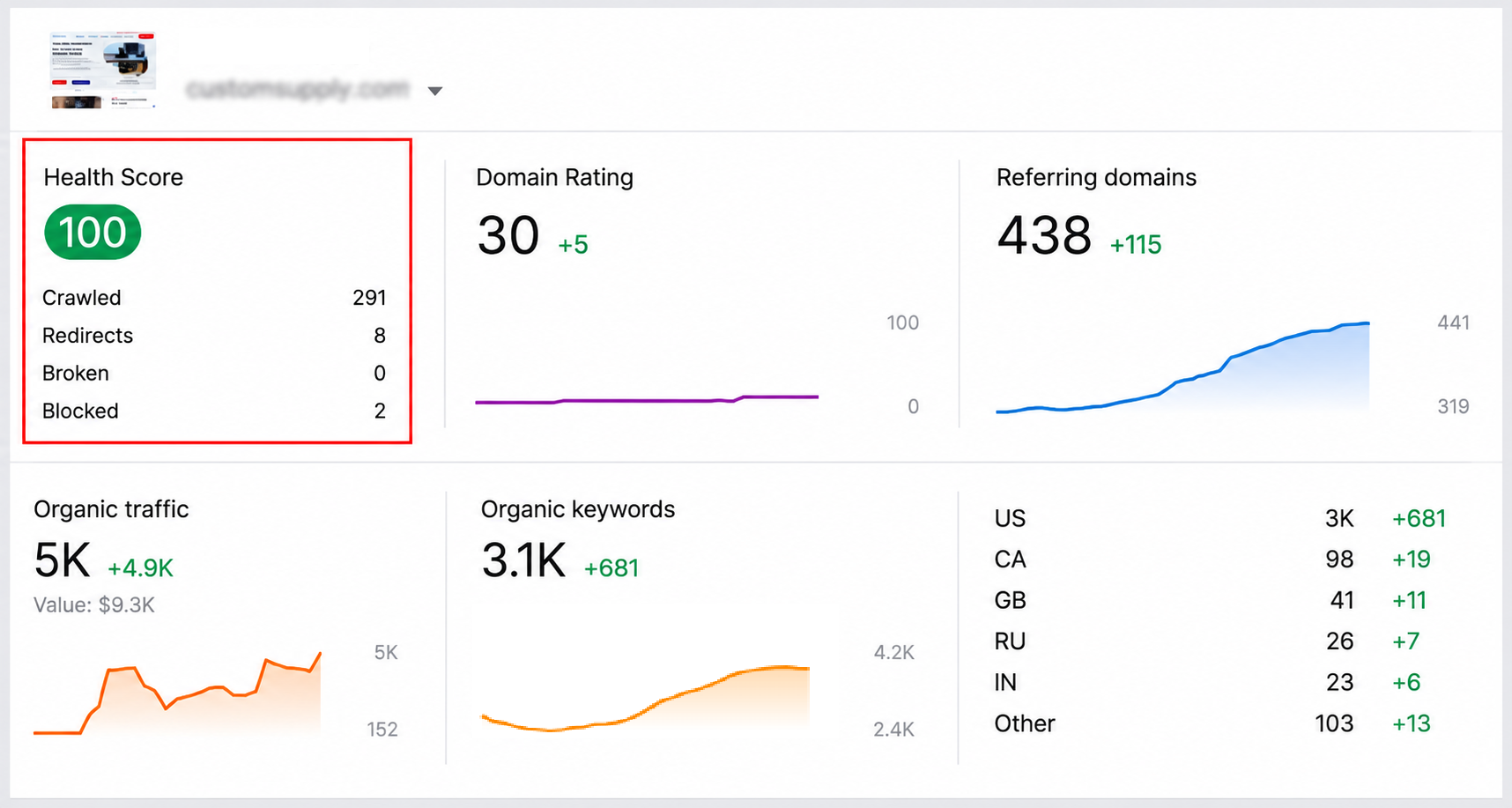
Task: Click the Blocked row value 2
Action: (x=380, y=411)
